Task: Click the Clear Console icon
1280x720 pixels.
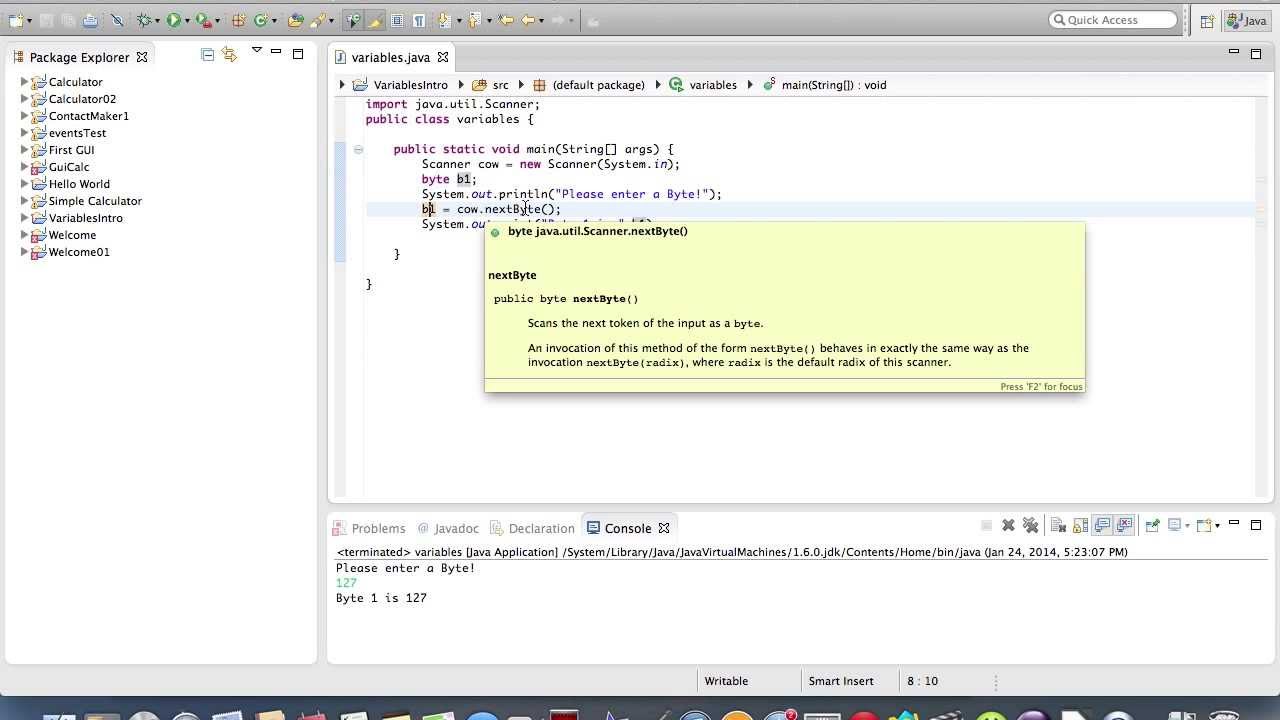Action: pos(1058,525)
